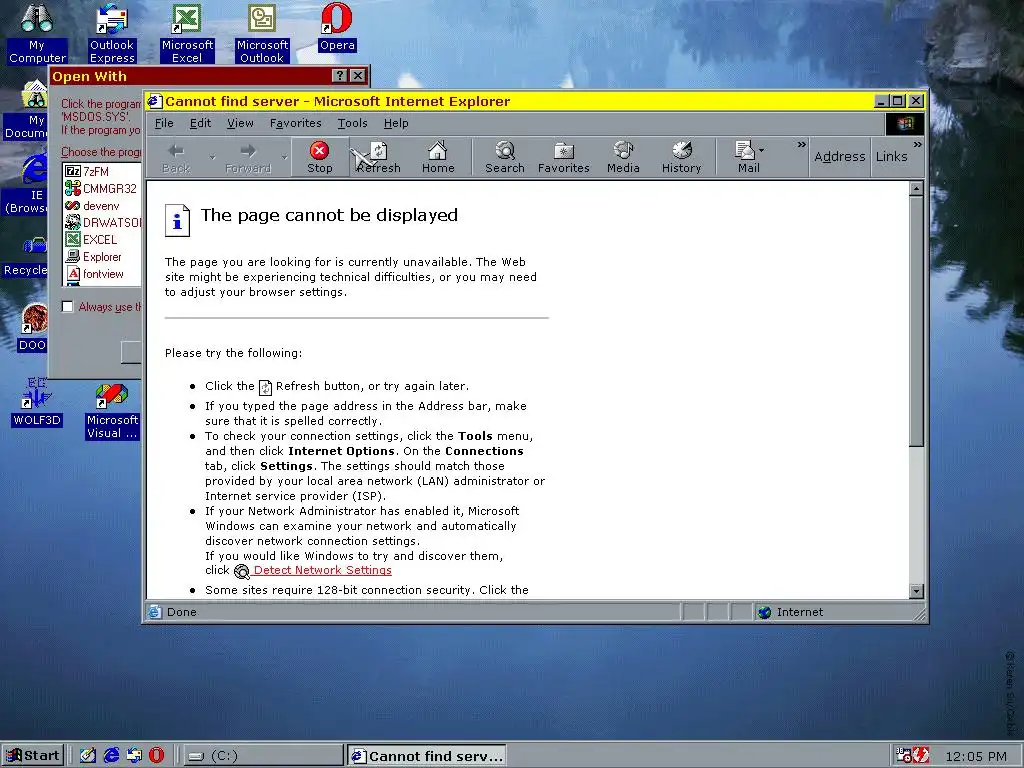
Task: Follow the Detect Network Settings link
Action: [323, 570]
